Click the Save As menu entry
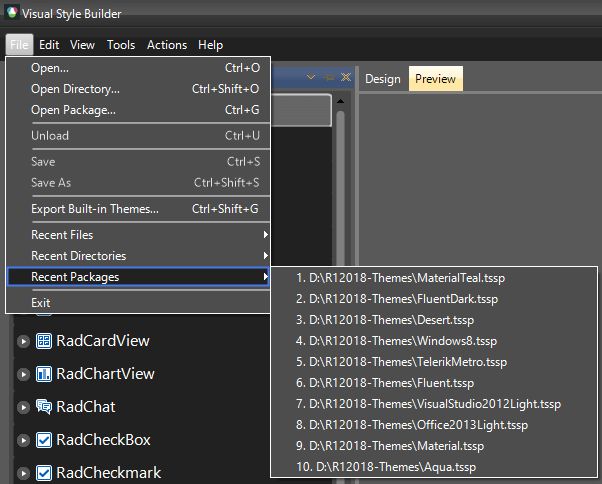Screen dimensions: 602x484 139,183
